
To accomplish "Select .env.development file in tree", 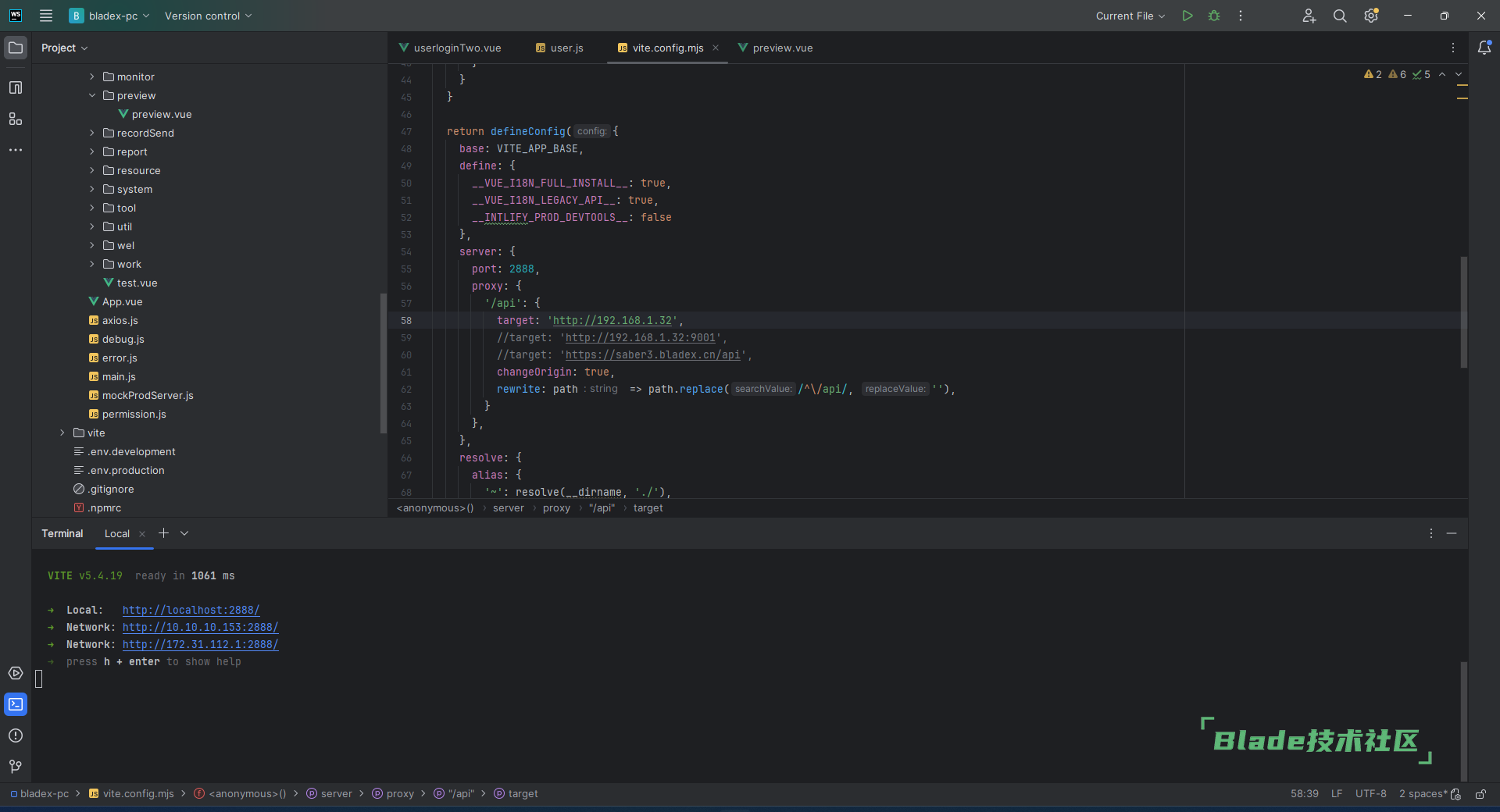I will click(x=131, y=451).
